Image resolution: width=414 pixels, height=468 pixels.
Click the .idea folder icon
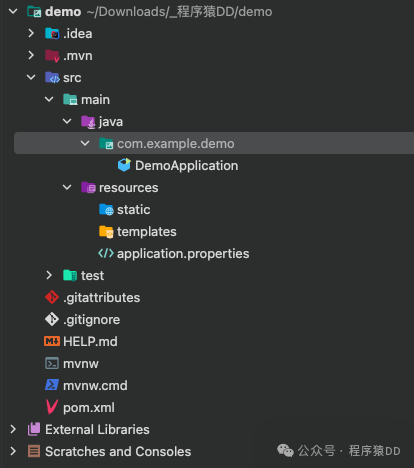[52, 33]
